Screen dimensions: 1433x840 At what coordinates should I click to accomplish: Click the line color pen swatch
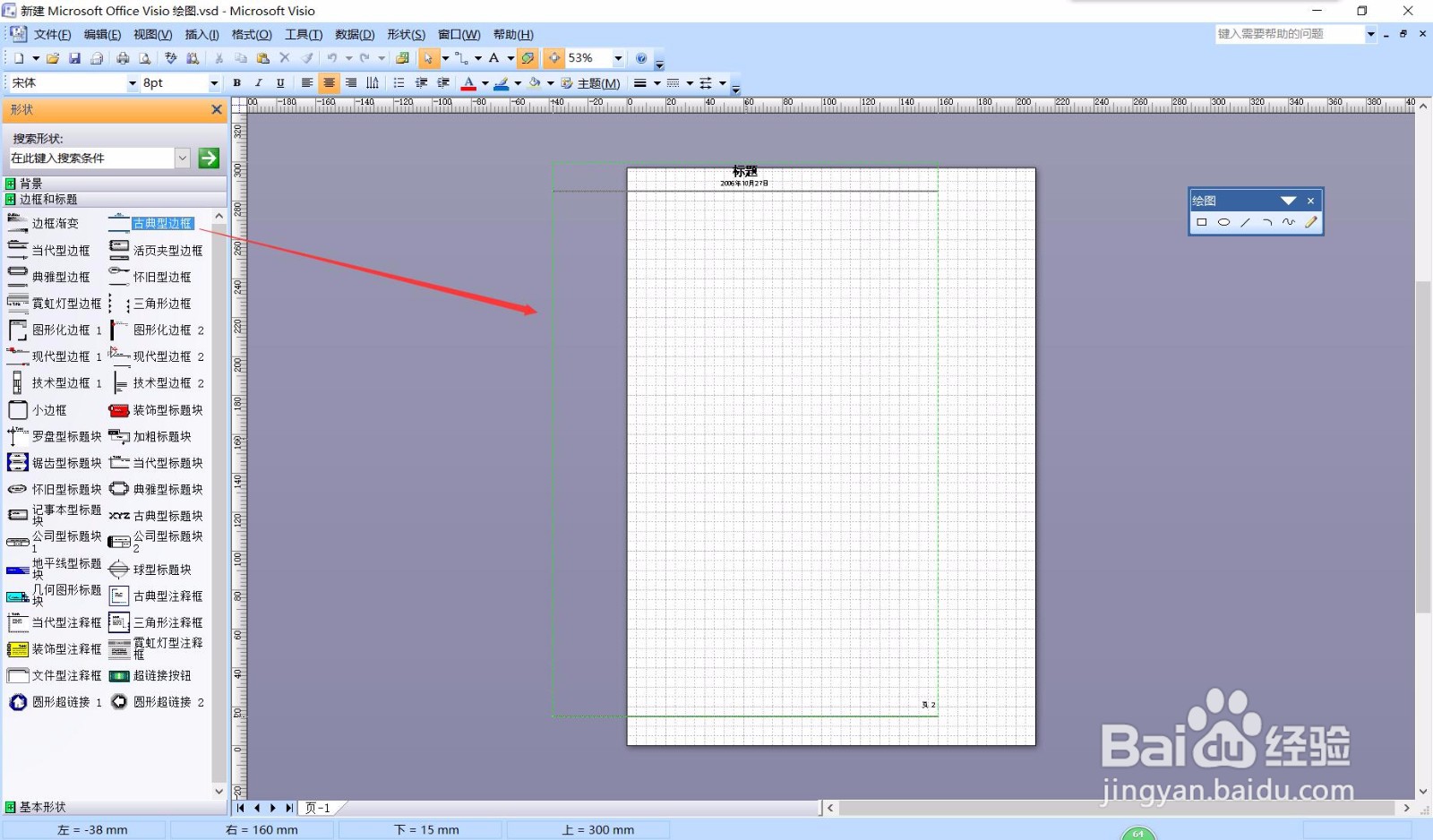pyautogui.click(x=502, y=83)
